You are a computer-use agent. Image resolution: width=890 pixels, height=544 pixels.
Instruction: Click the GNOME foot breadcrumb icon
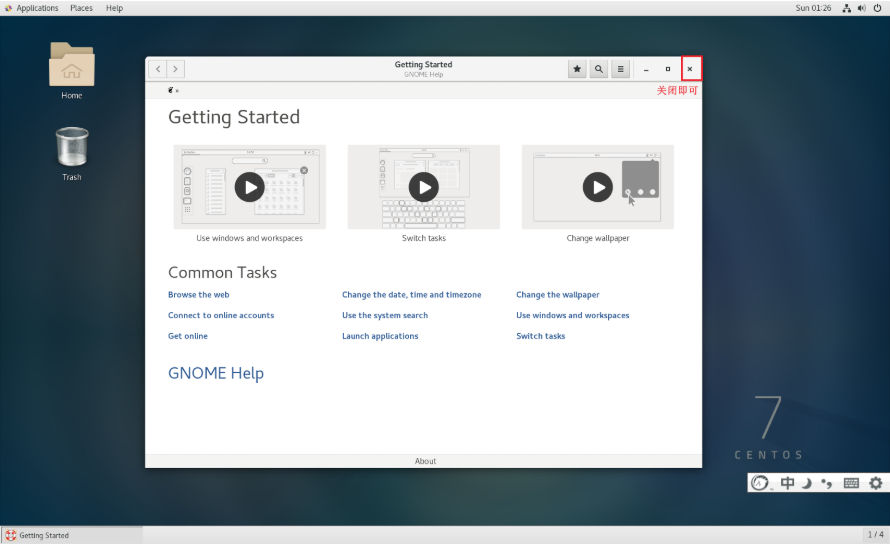171,90
